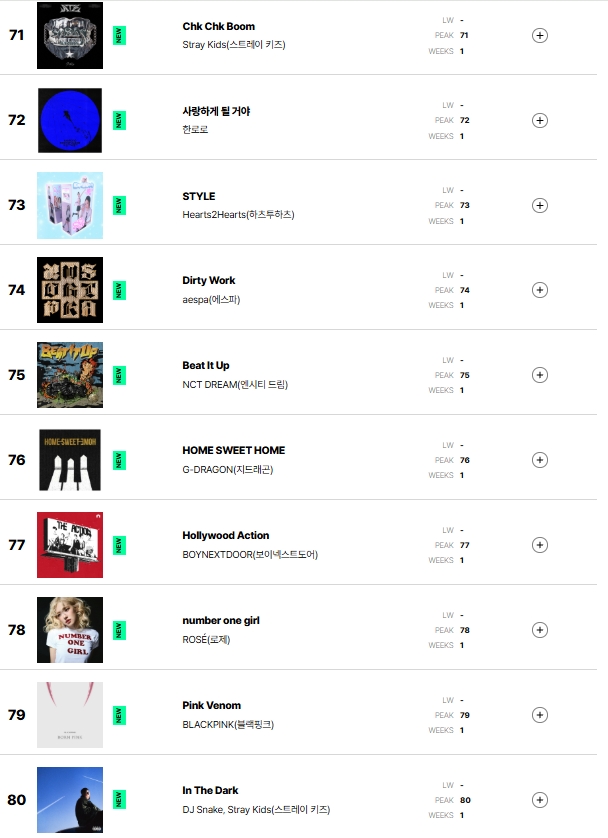Click the plus icon for Pink Venom

click(x=540, y=715)
